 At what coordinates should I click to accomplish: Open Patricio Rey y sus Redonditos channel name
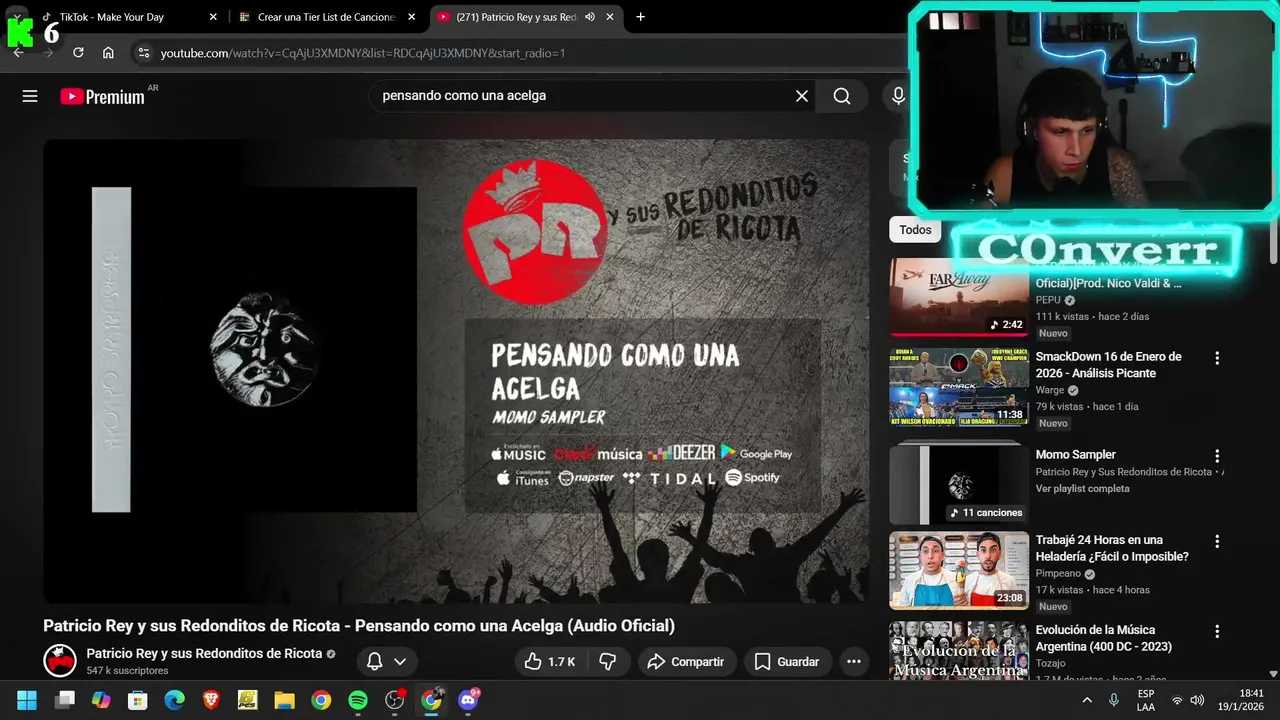tap(204, 653)
